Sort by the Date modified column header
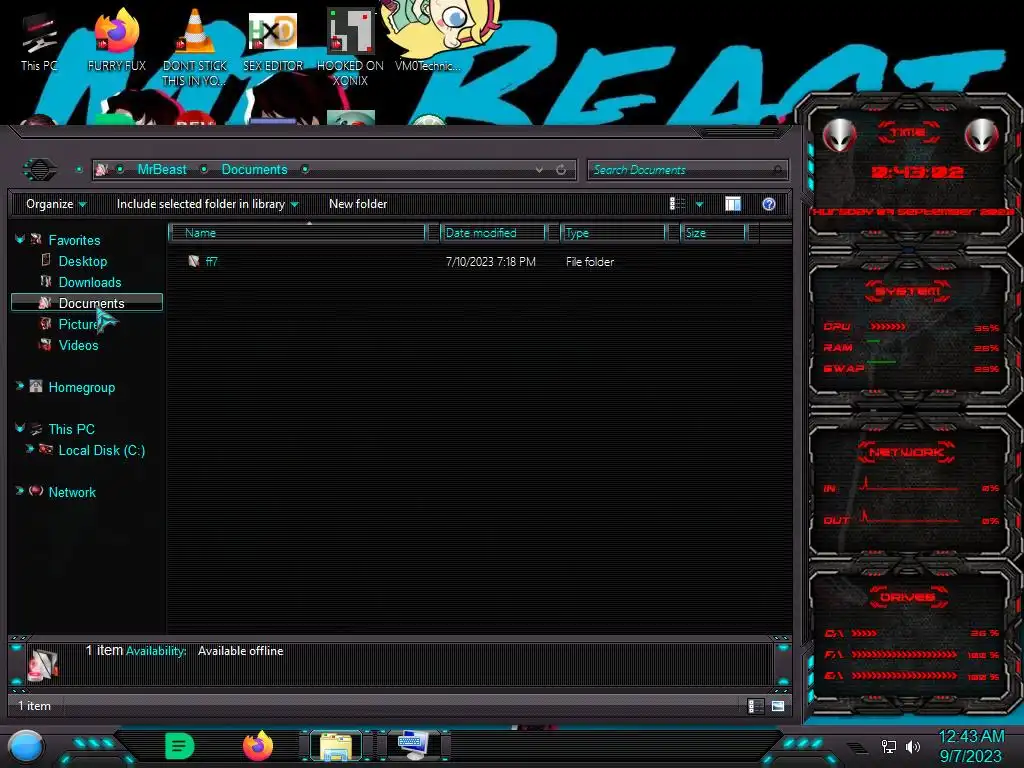 [493, 233]
